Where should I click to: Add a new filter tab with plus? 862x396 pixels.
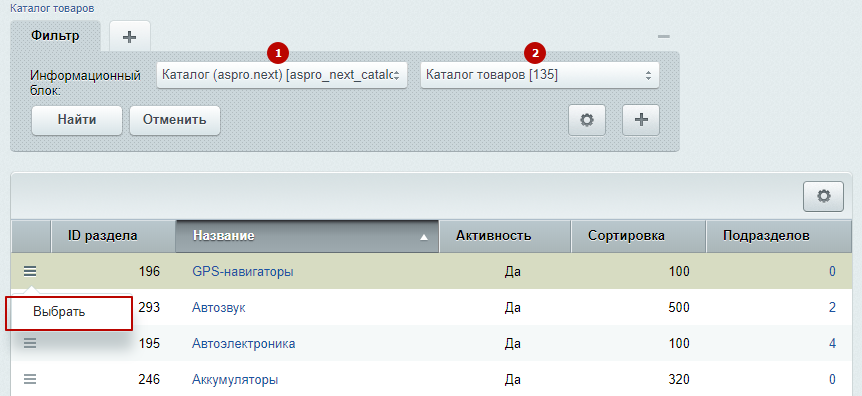[x=129, y=37]
